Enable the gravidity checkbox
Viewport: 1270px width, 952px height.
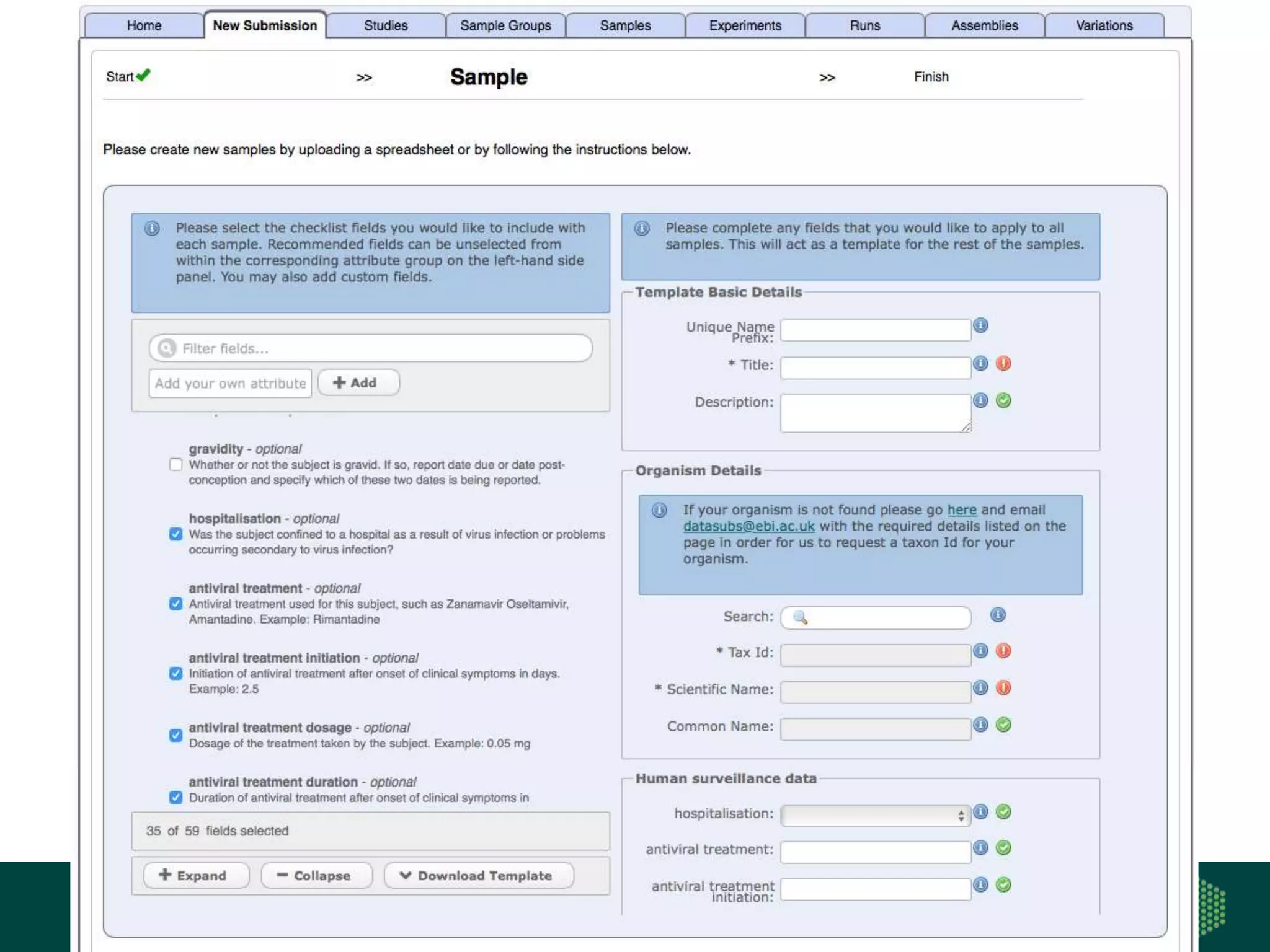click(x=176, y=465)
